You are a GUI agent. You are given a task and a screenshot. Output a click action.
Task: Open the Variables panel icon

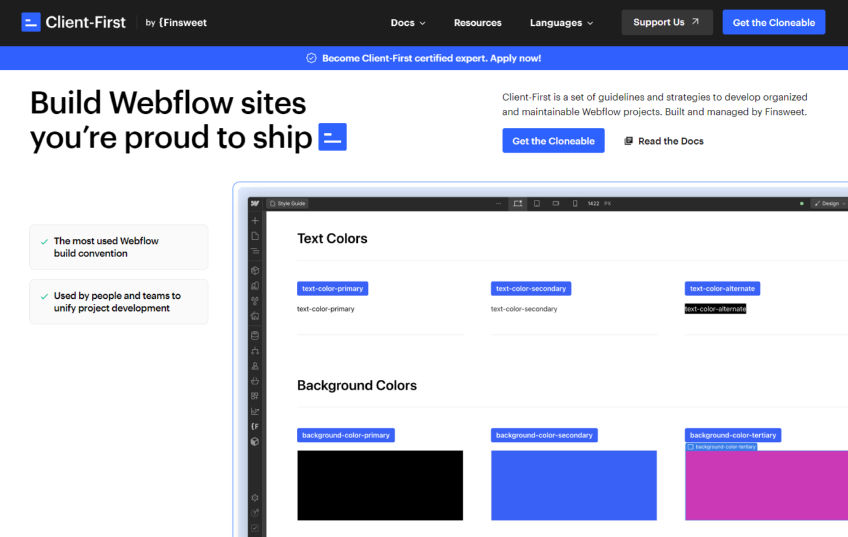point(255,286)
